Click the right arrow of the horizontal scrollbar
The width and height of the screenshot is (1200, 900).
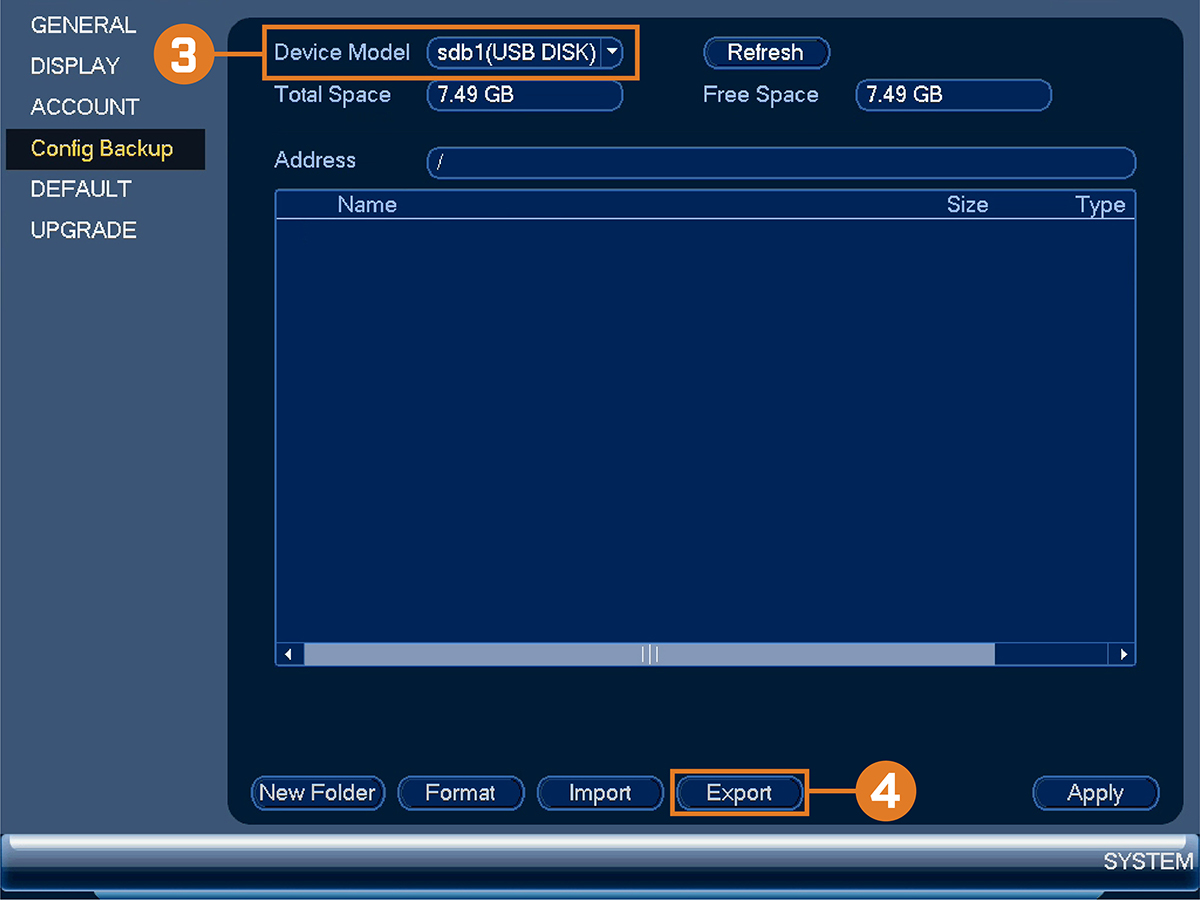pyautogui.click(x=1122, y=655)
